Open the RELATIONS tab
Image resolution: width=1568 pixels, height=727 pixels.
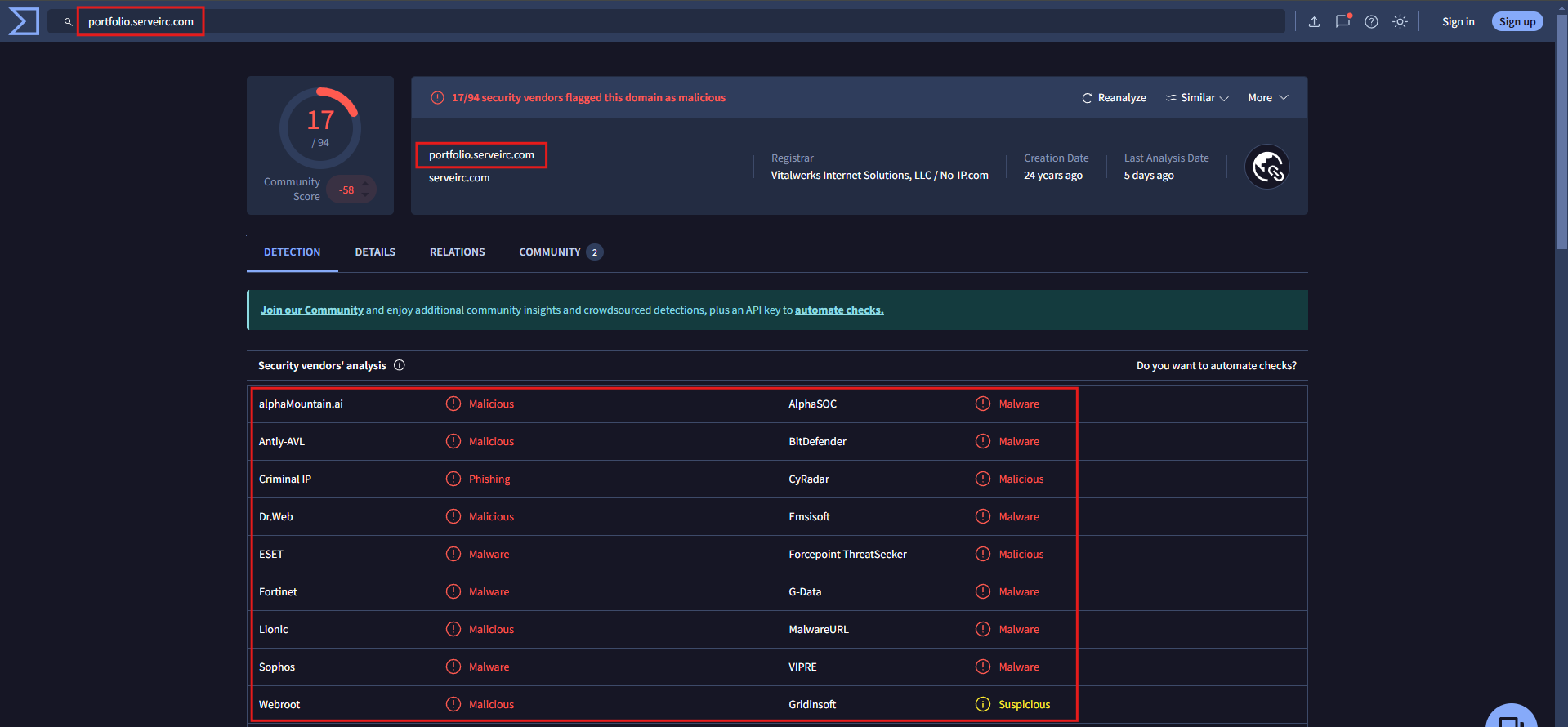click(x=458, y=252)
